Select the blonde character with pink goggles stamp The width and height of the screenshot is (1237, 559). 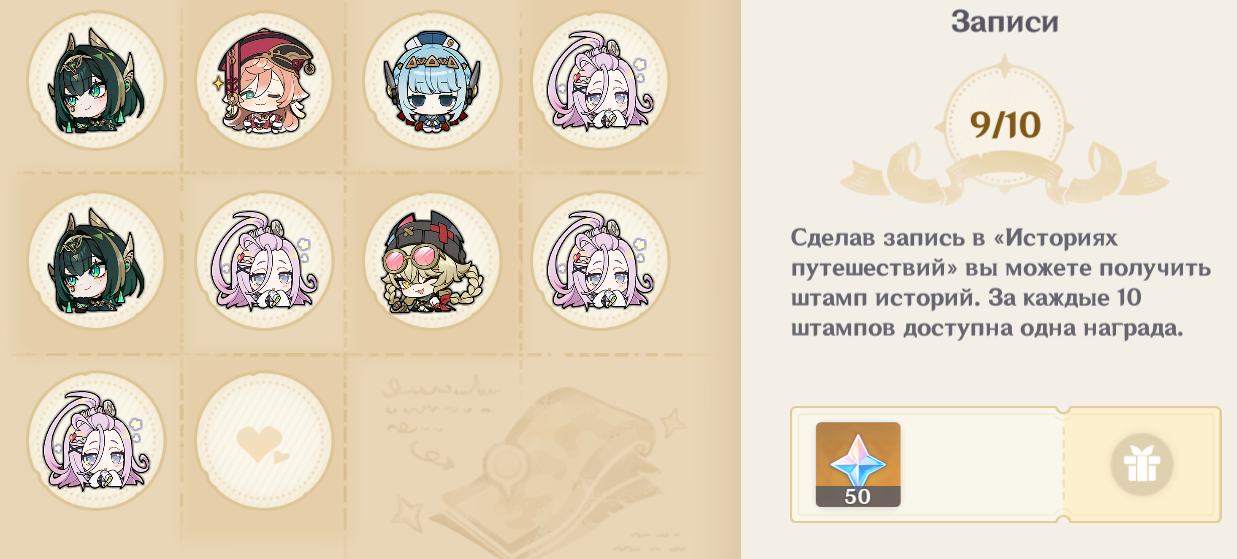(x=432, y=261)
